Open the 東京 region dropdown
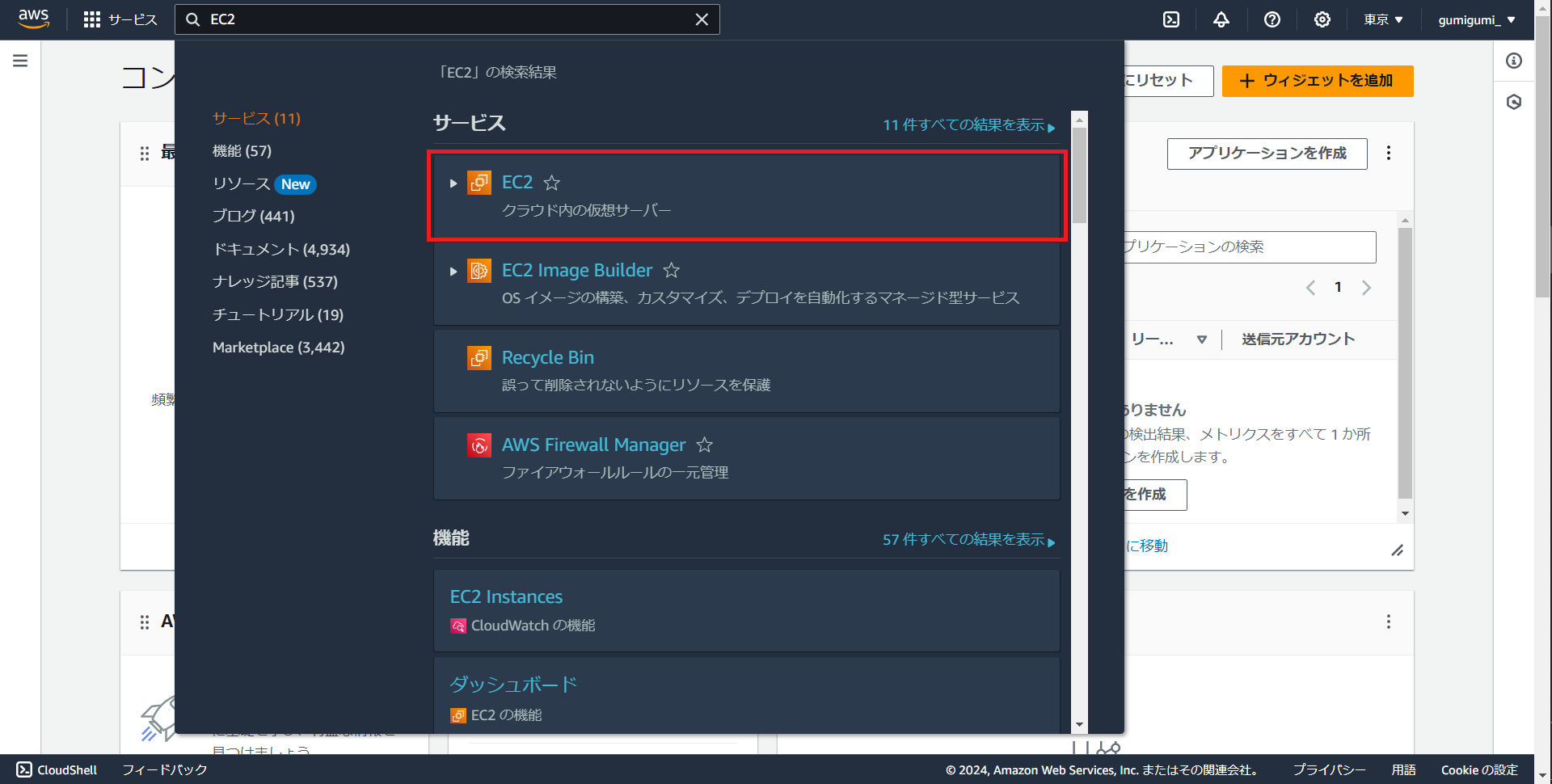1552x784 pixels. pyautogui.click(x=1383, y=19)
